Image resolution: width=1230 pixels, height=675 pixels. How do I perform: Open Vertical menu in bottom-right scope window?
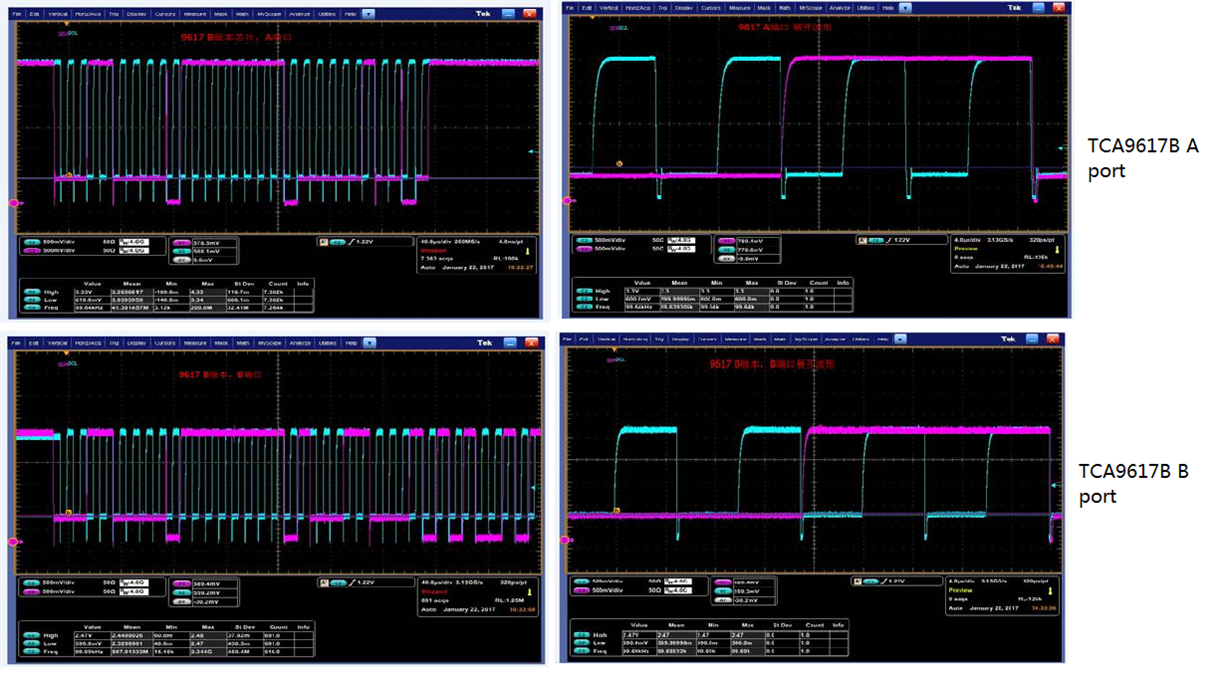point(604,338)
